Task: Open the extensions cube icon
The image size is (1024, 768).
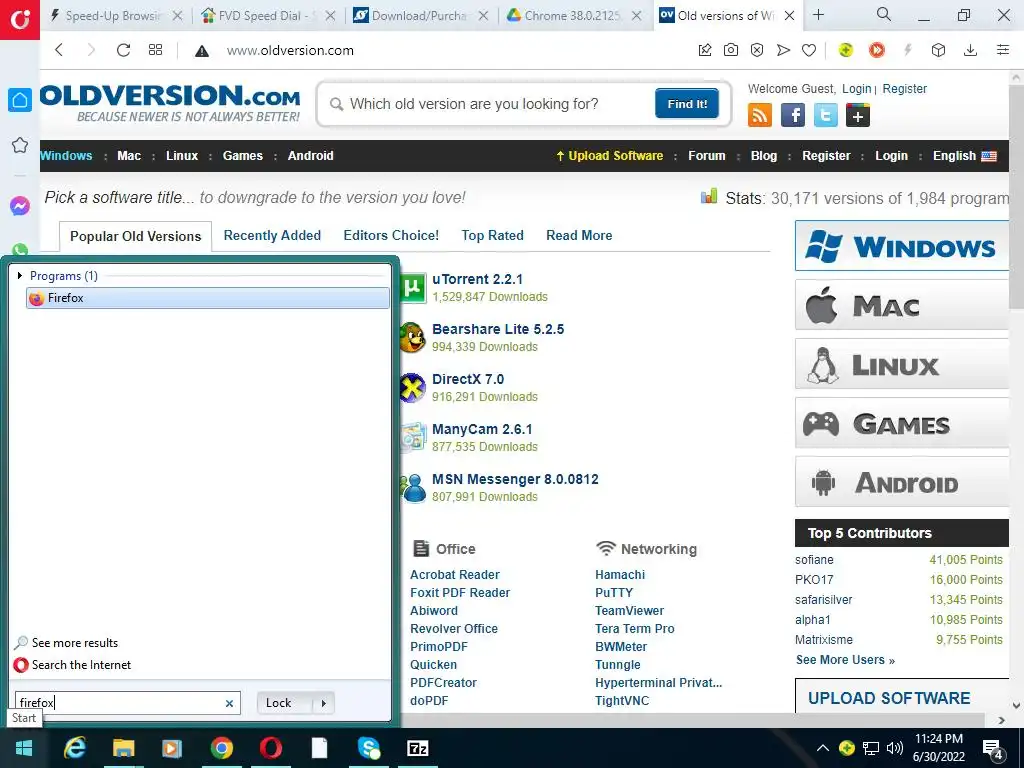Action: click(x=938, y=50)
